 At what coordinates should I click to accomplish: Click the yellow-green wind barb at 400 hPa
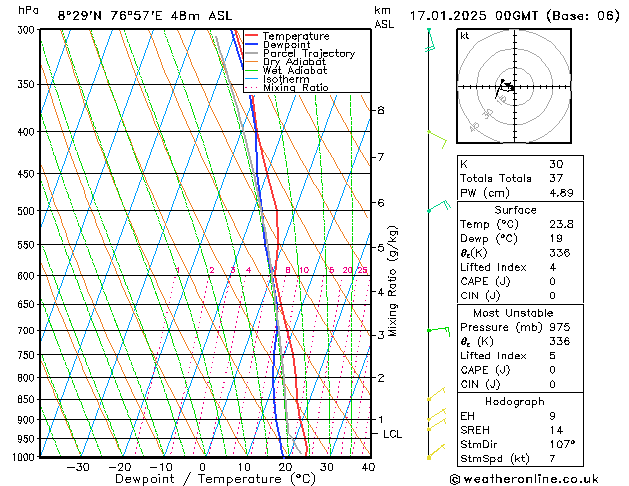pos(437,139)
